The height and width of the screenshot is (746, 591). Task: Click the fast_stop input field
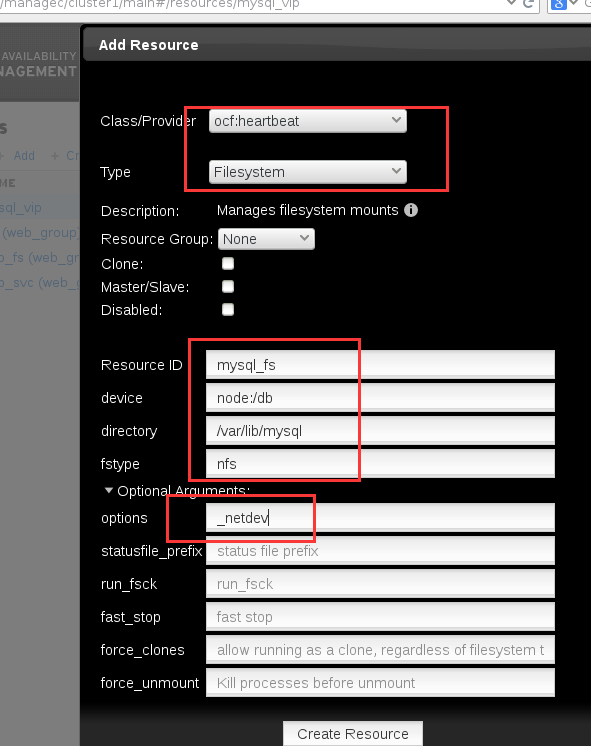coord(380,617)
